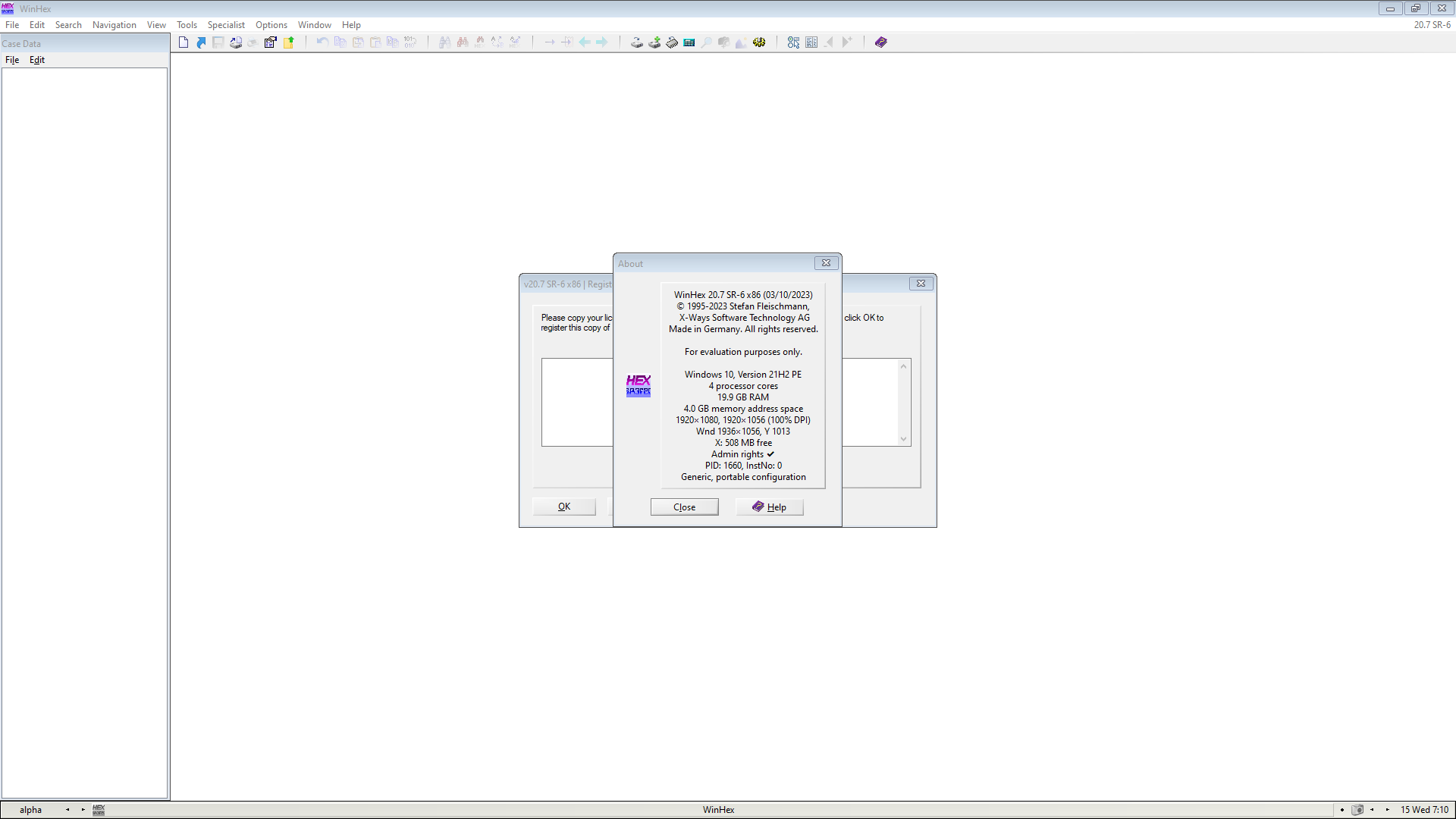Click the Open Disk toolbar icon
The image size is (1456, 819).
637,42
